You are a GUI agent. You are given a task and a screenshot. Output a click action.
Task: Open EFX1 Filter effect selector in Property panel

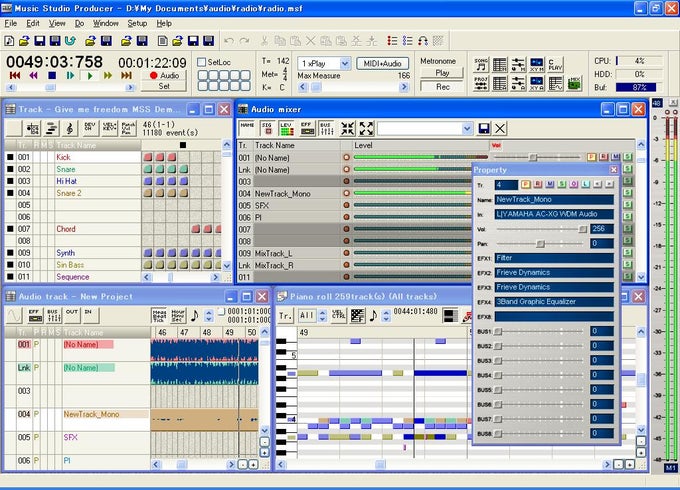tap(554, 258)
